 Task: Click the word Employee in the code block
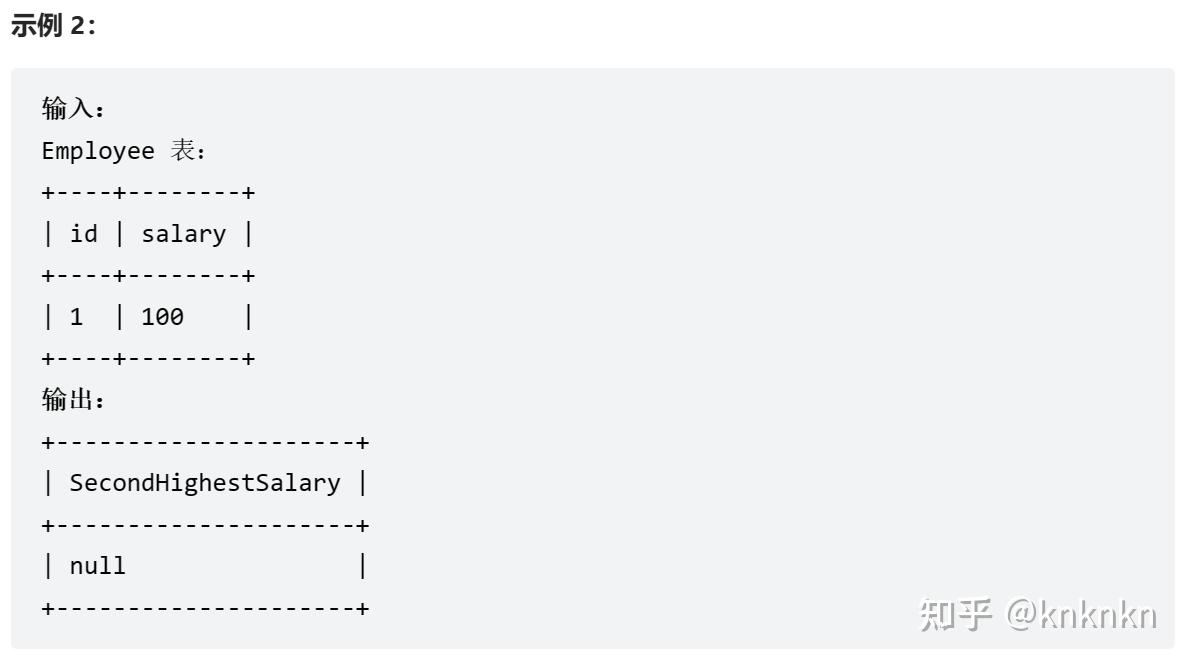pyautogui.click(x=98, y=151)
